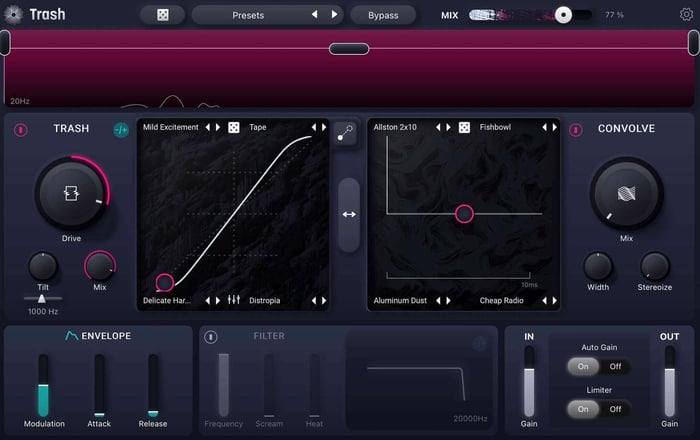Viewport: 700px width, 440px height.
Task: Toggle Trash module power button
Action: [x=21, y=130]
